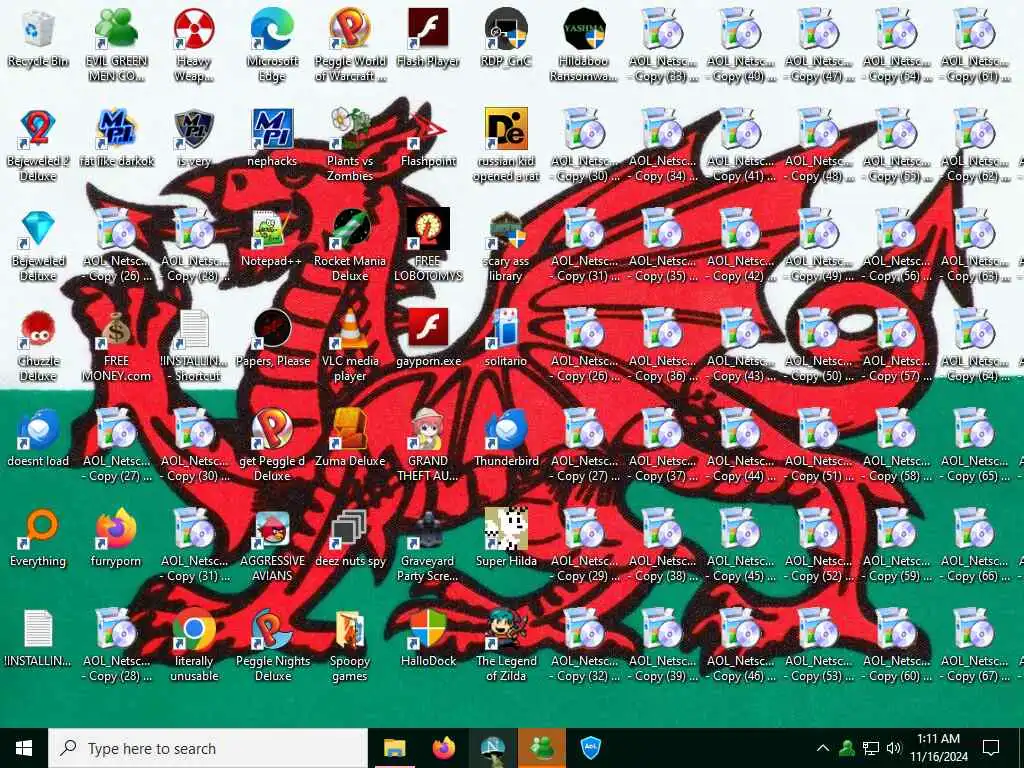This screenshot has width=1024, height=768.
Task: Open the Netscape taskbar button
Action: tap(492, 748)
